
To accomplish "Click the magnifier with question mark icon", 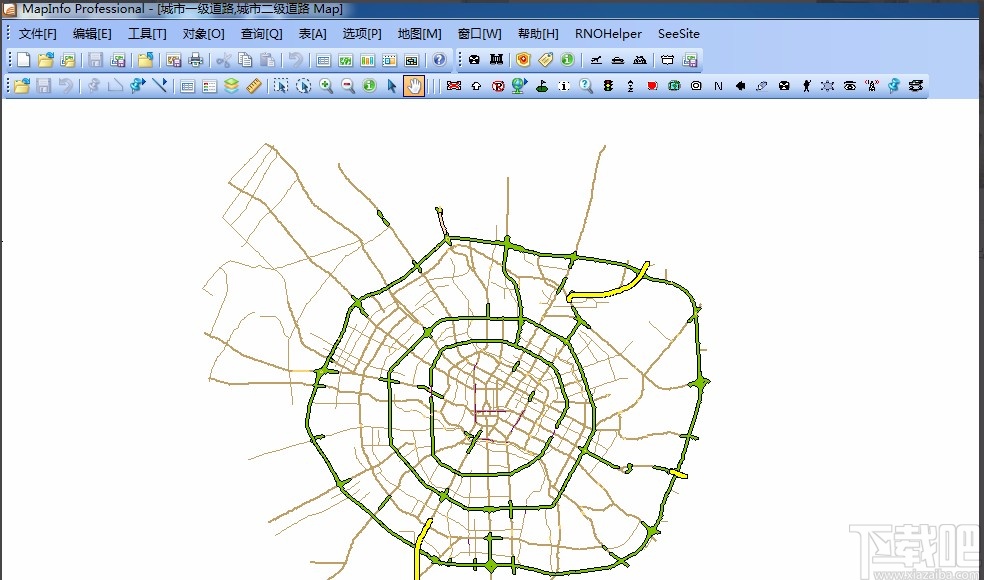I will (586, 85).
